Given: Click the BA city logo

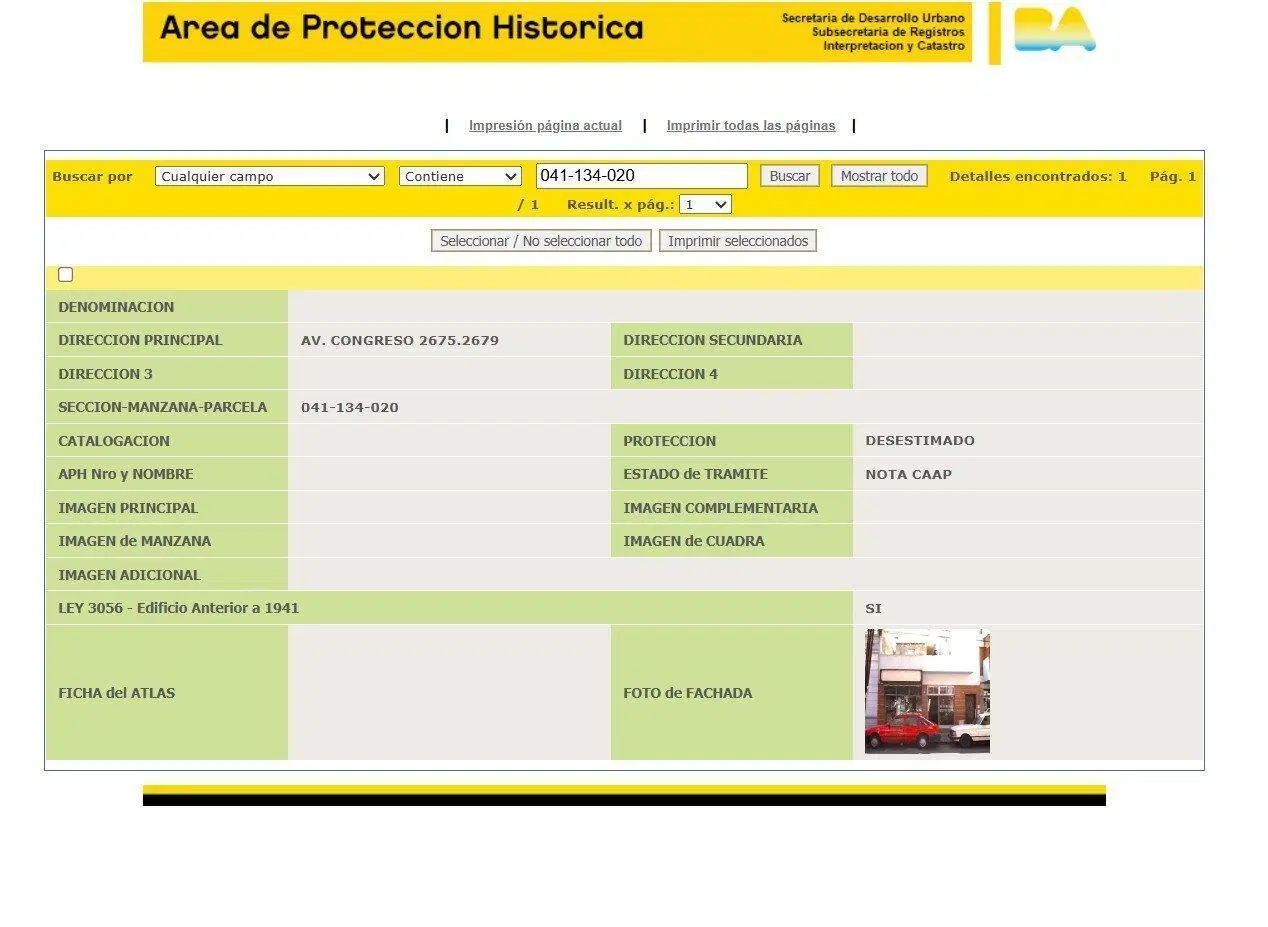Looking at the screenshot, I should click(1054, 30).
